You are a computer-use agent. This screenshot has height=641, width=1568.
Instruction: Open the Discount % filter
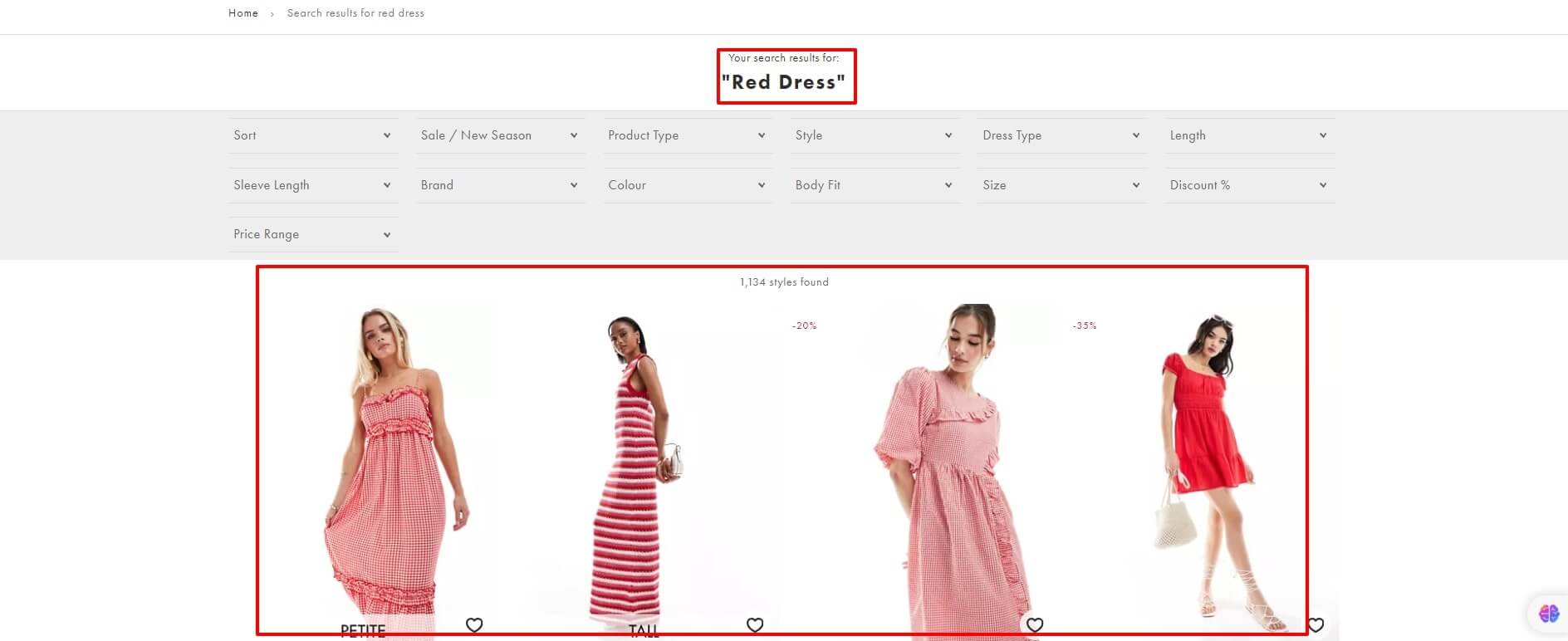(x=1248, y=185)
